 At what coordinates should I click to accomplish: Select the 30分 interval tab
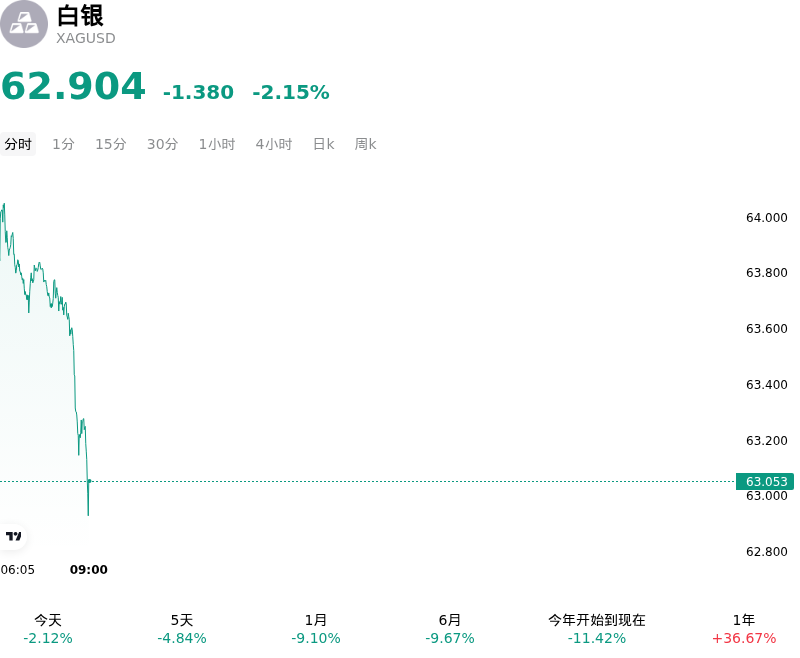point(162,144)
